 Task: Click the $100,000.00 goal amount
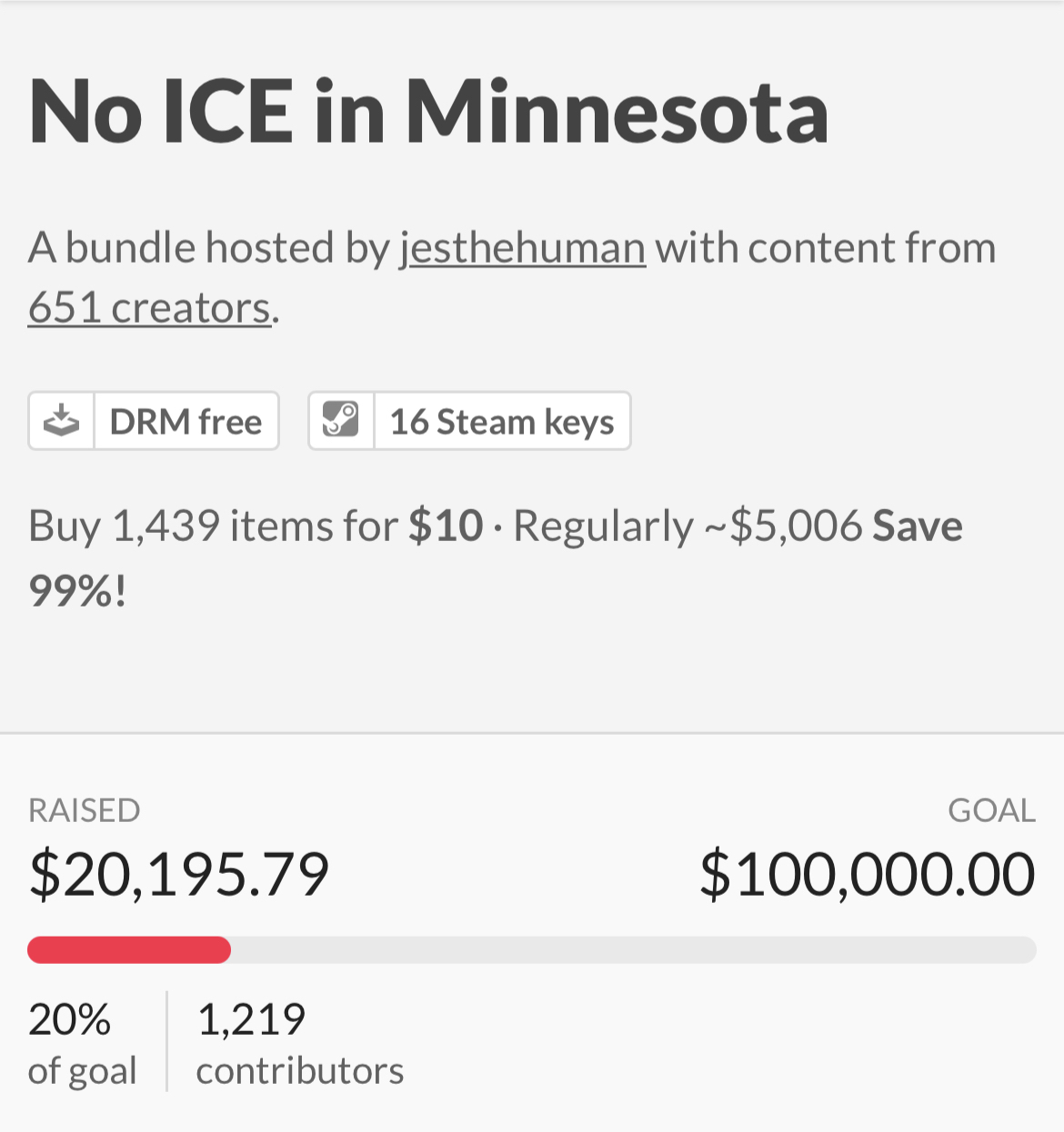click(x=867, y=875)
